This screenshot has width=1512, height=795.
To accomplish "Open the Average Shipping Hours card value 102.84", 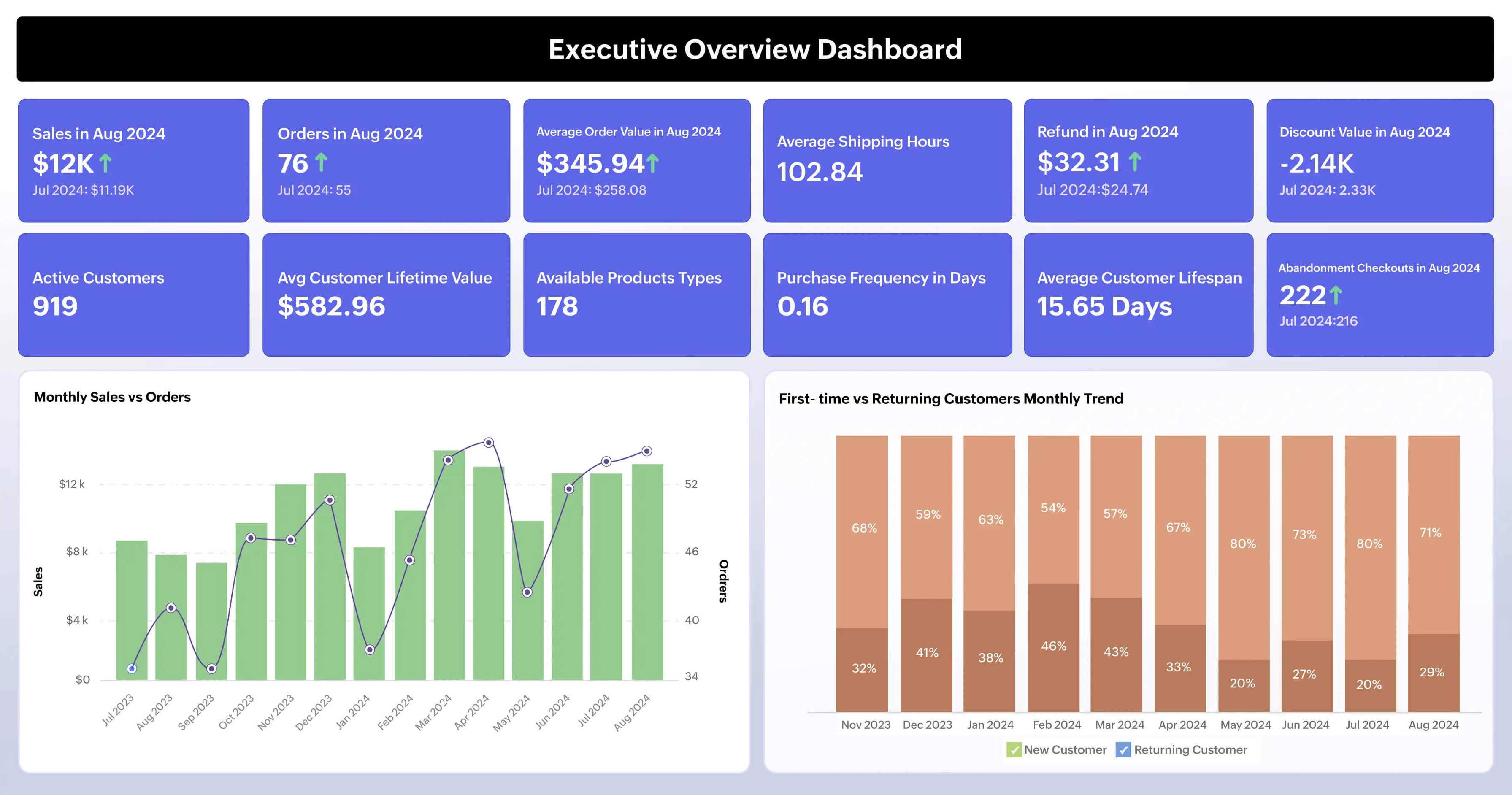I will point(820,172).
